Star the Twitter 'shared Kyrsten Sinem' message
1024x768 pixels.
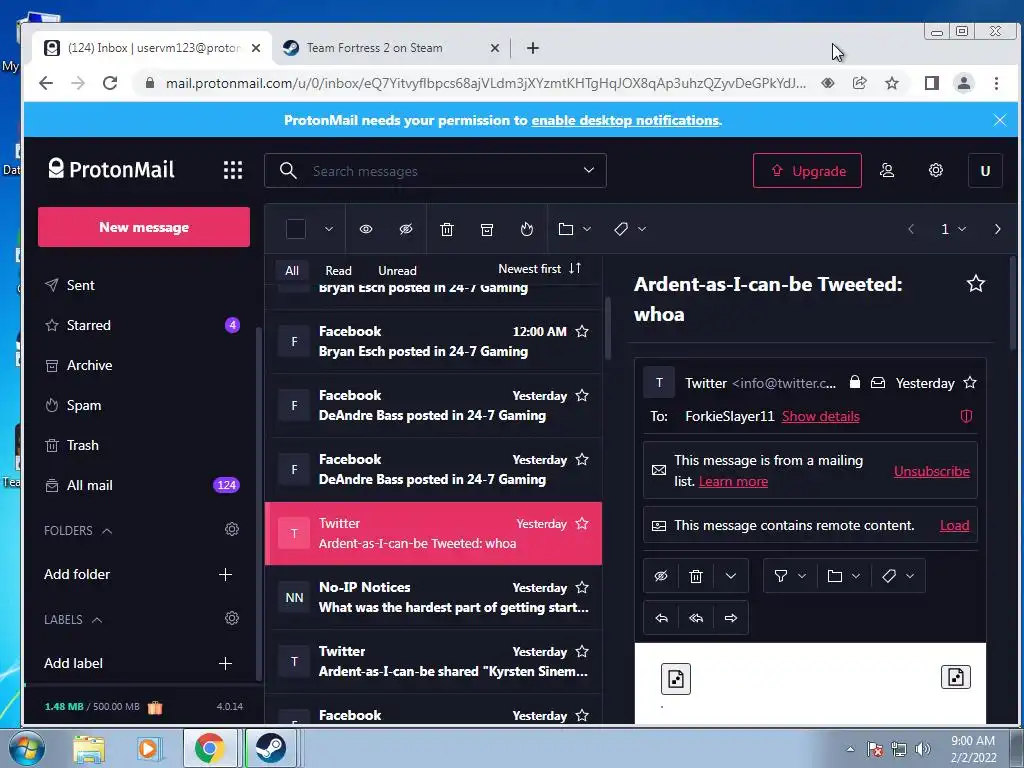click(x=582, y=651)
